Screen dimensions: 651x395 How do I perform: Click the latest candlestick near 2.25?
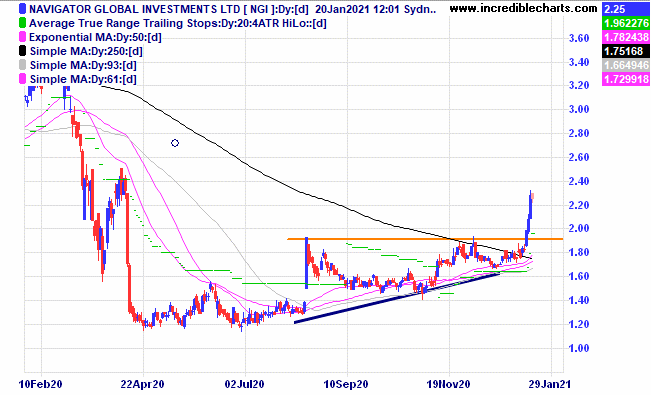[533, 196]
